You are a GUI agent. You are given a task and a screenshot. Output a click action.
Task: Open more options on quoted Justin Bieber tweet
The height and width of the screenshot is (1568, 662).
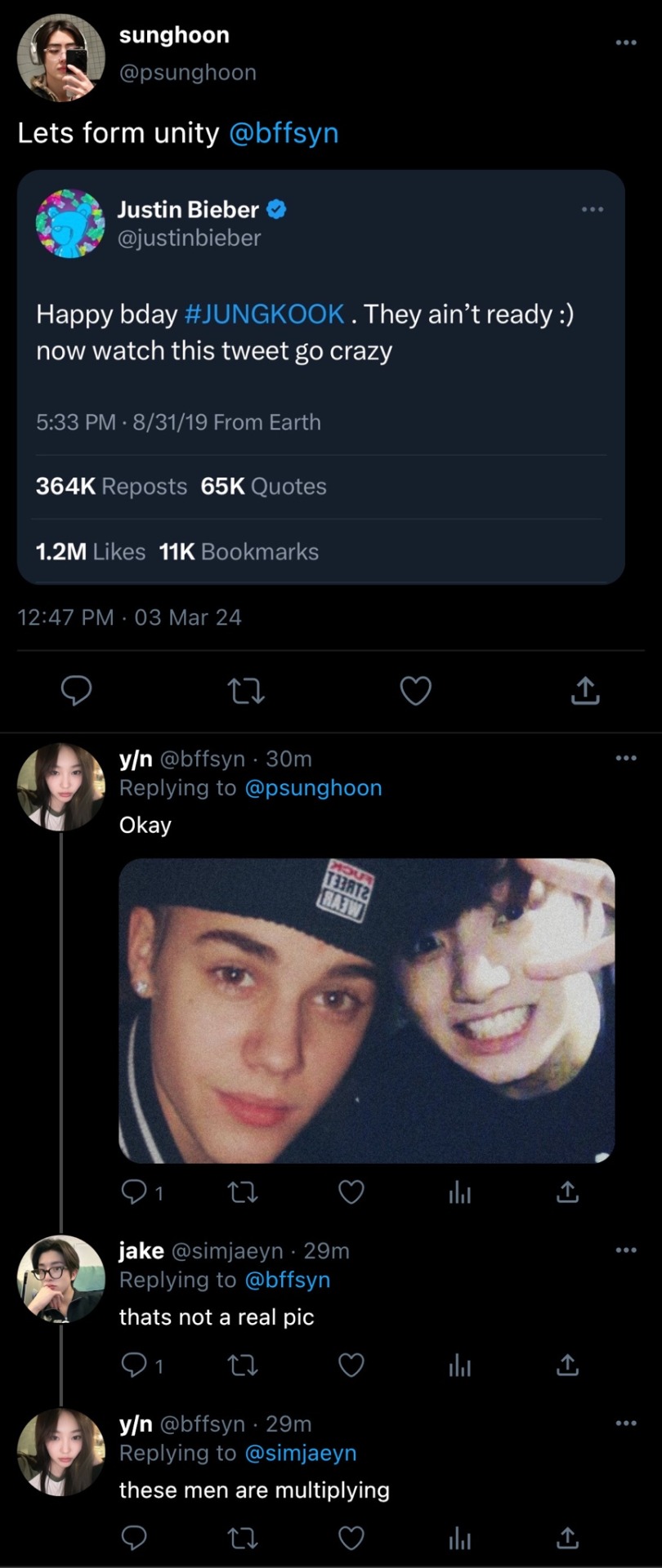[x=592, y=210]
